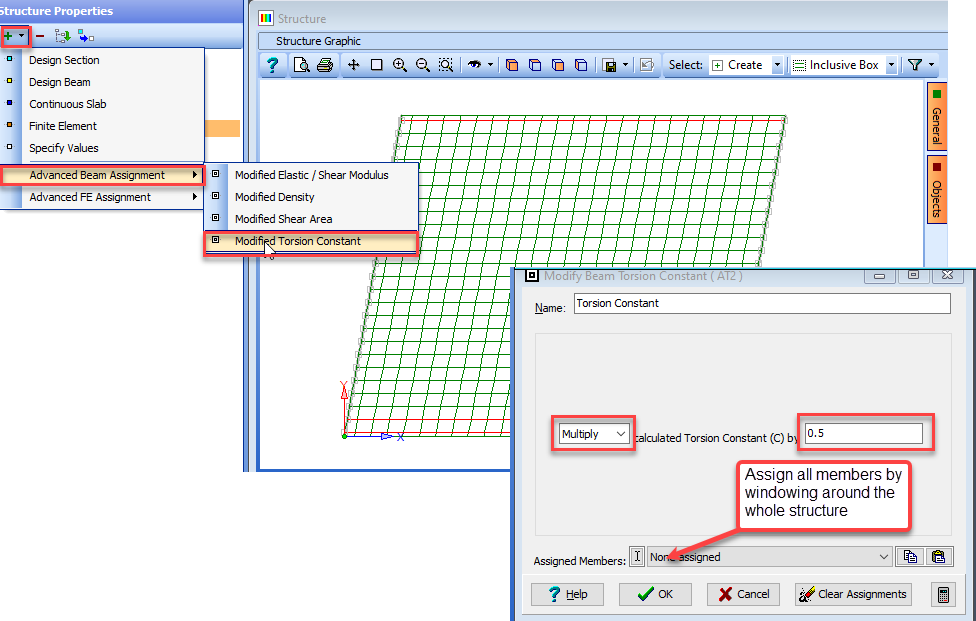Click the green plus add-property icon

pyautogui.click(x=9, y=36)
